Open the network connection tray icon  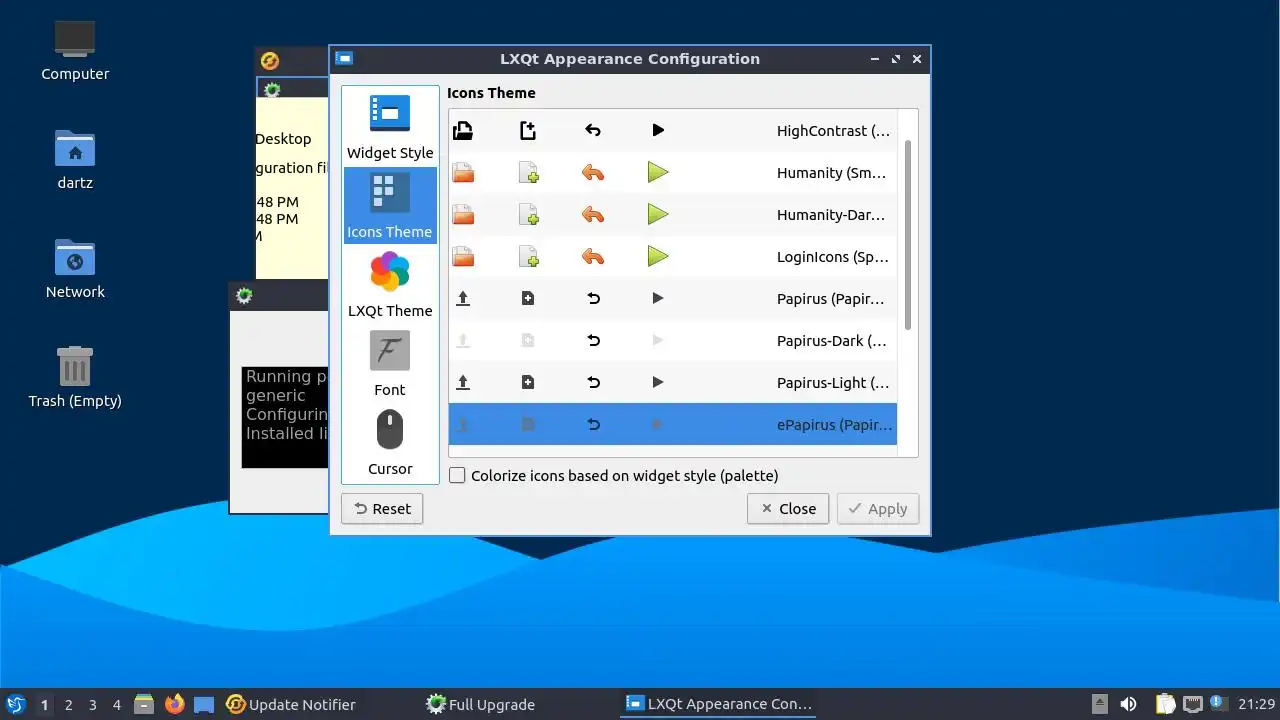point(1192,705)
